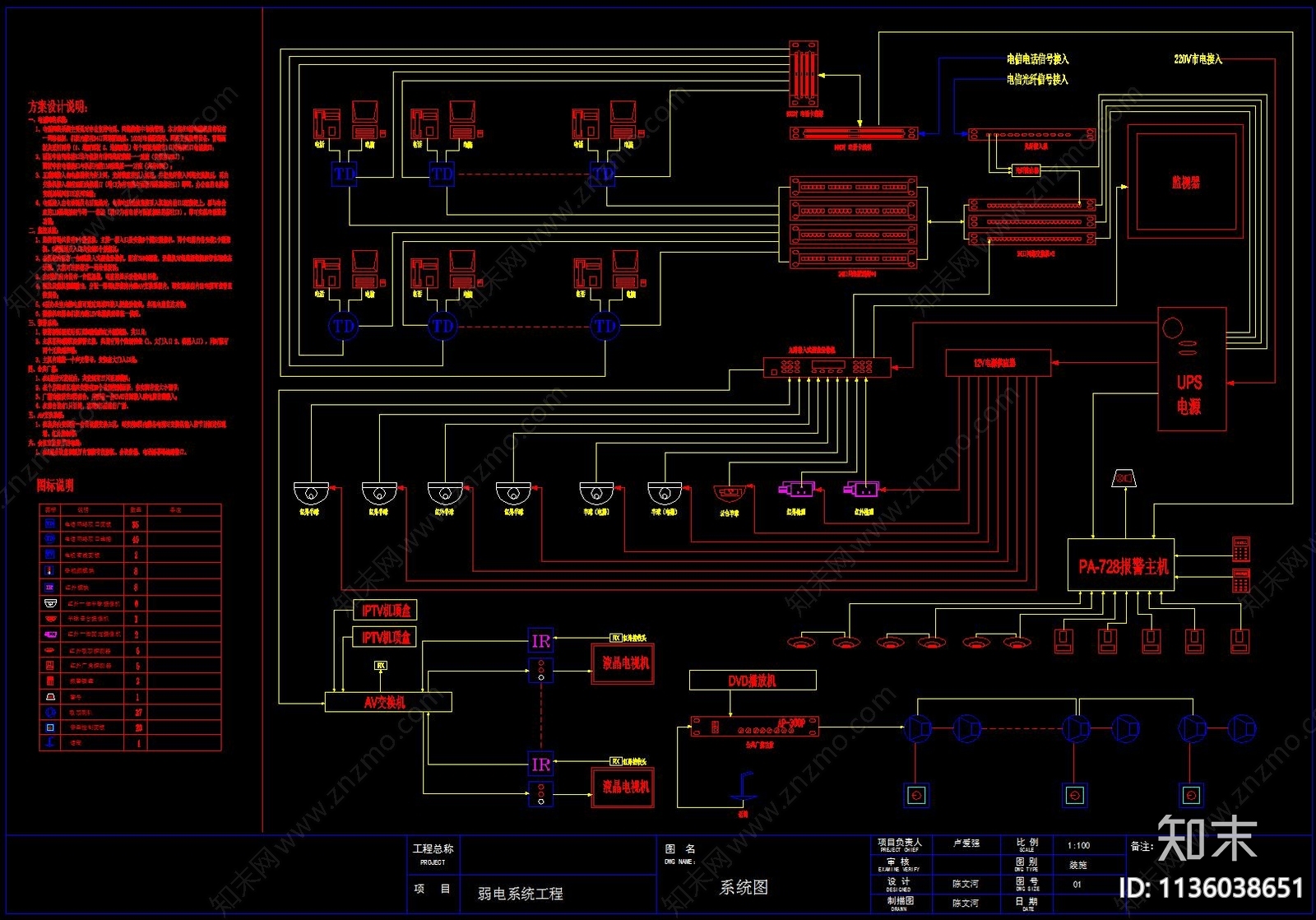1316x920 pixels.
Task: Select the red dome camera symbol
Action: pos(730,495)
